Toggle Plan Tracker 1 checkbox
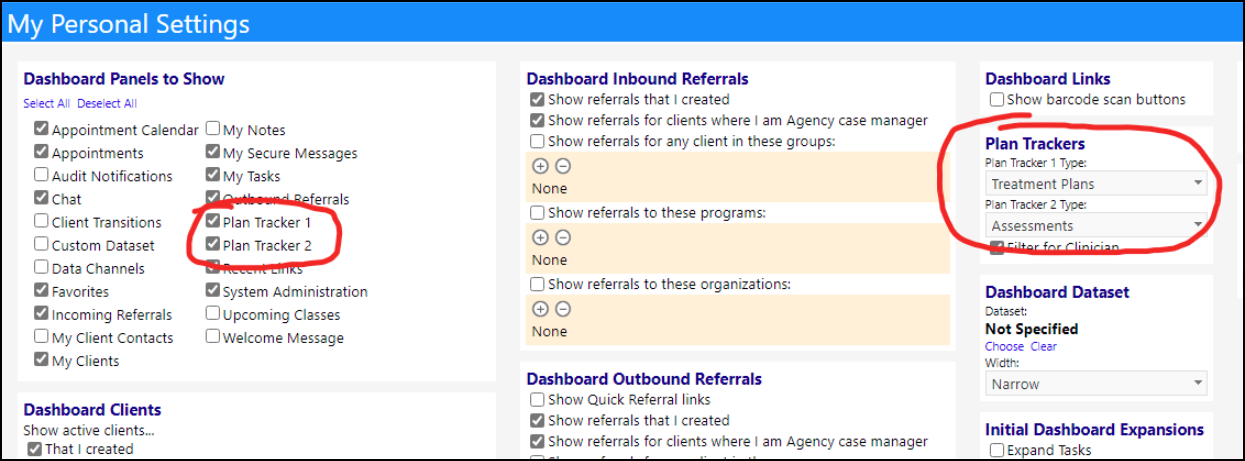Image resolution: width=1245 pixels, height=461 pixels. (213, 222)
